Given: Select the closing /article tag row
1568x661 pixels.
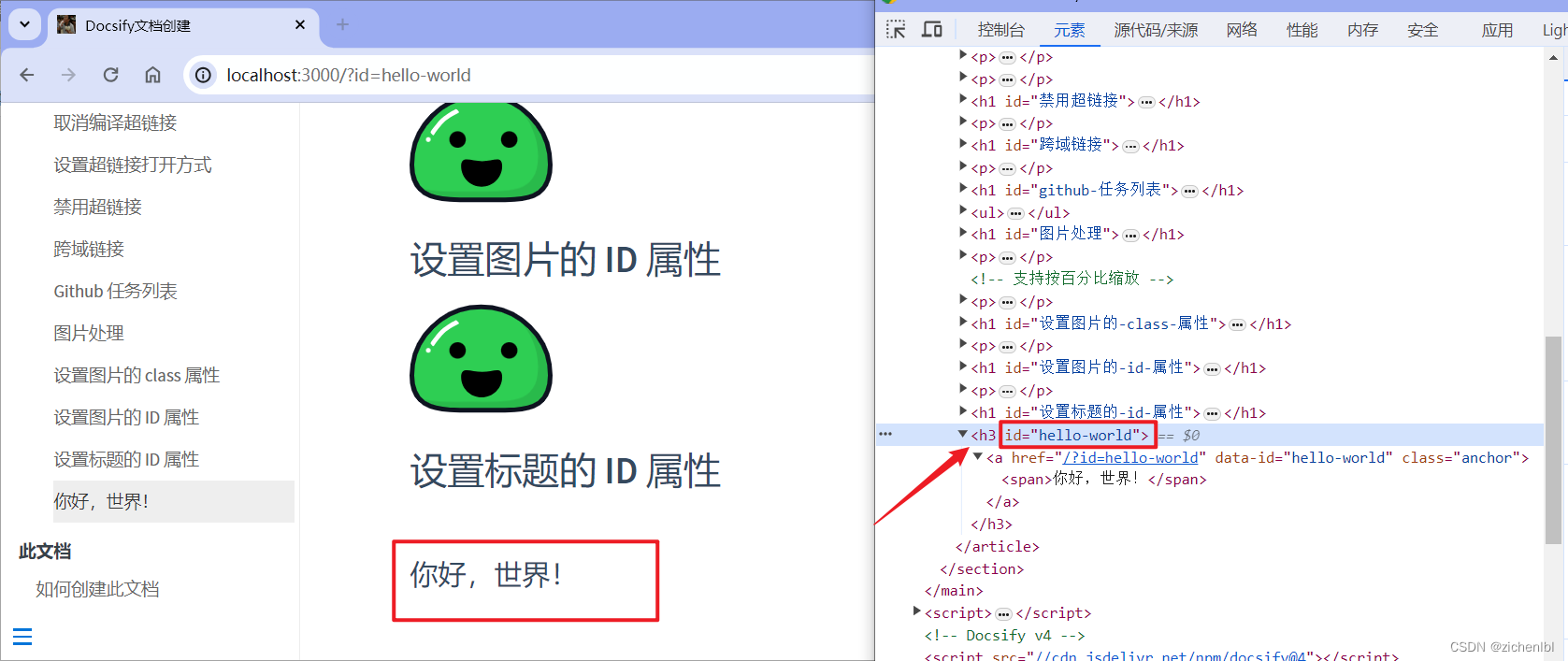Looking at the screenshot, I should 997,546.
